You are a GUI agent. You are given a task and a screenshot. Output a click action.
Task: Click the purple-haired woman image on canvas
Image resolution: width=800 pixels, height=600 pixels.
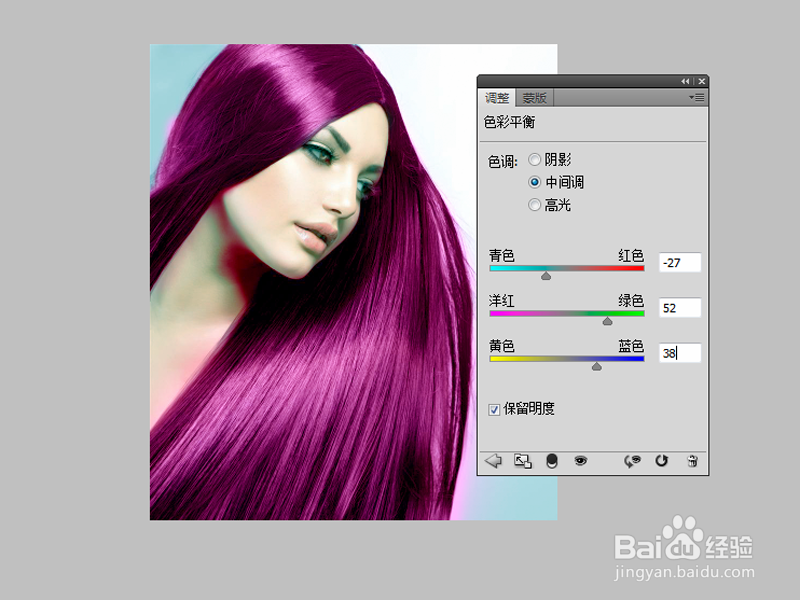(x=353, y=282)
